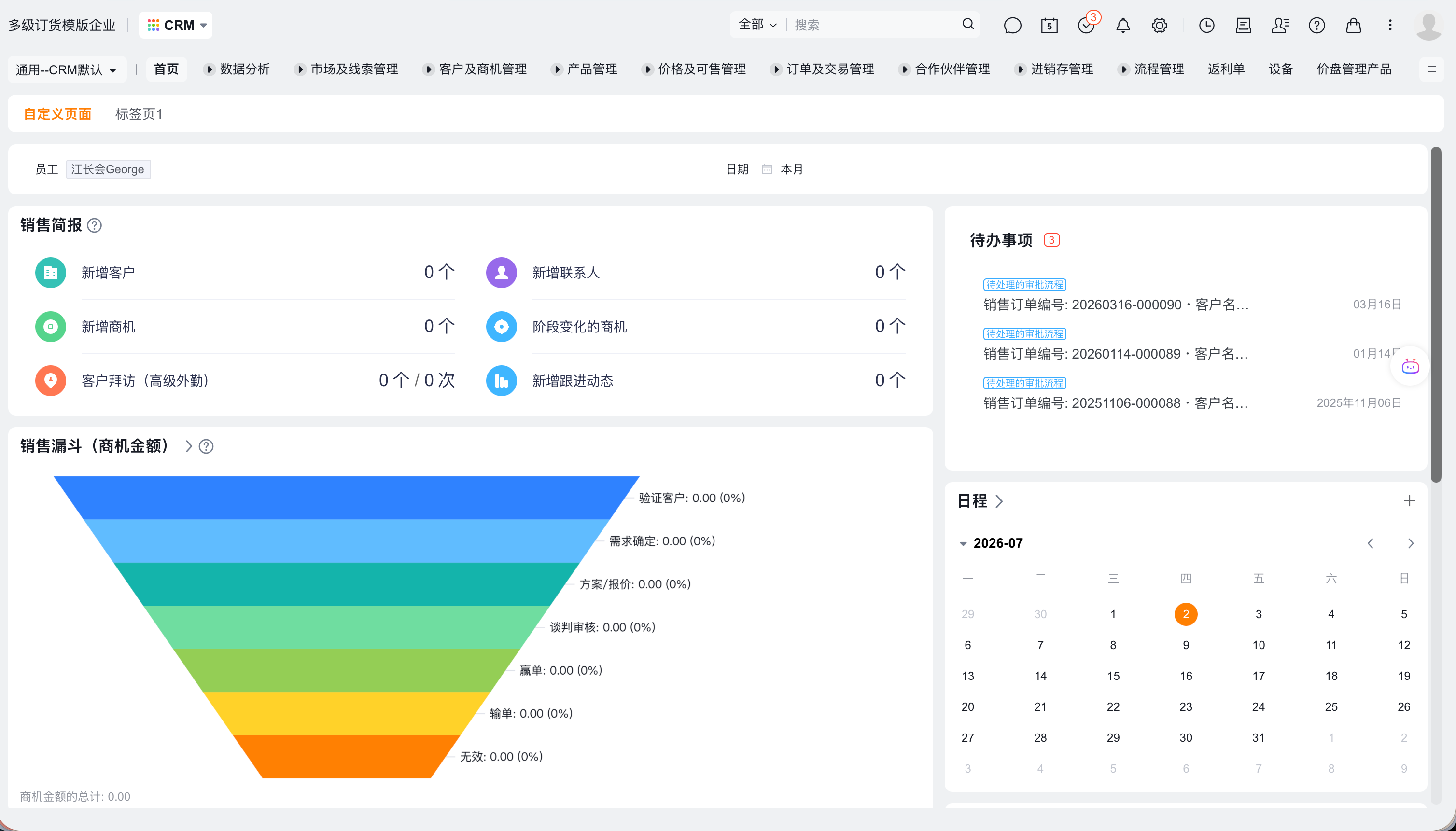
Task: Click the blue 验证客户 funnel segment
Action: tap(347, 498)
